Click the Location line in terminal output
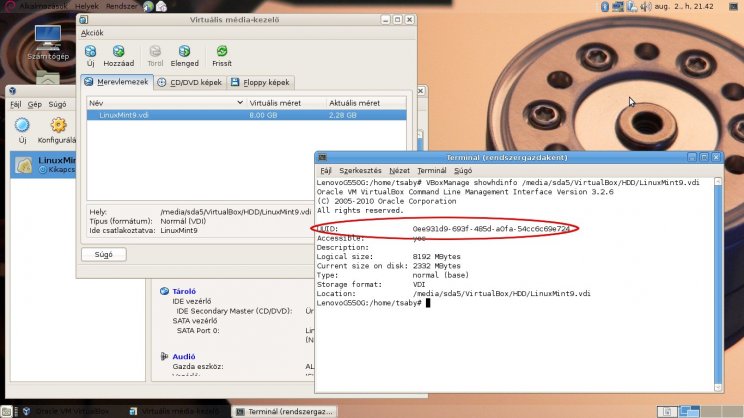 point(454,294)
